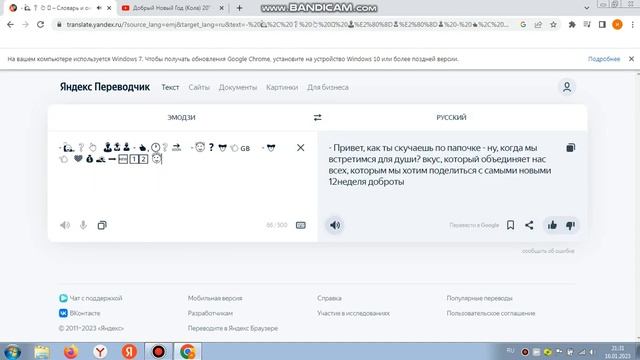Viewport: 640px width, 360px height.
Task: Switch to the Текст mode
Action: (x=170, y=87)
